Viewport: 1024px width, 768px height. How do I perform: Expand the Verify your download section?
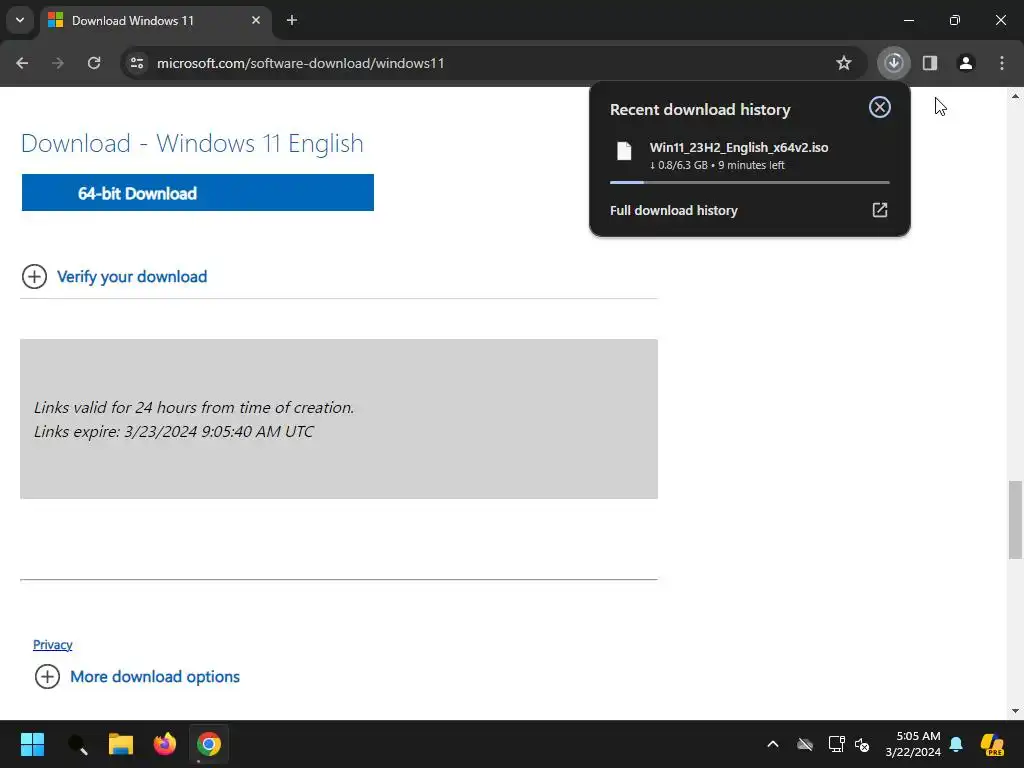pos(34,276)
